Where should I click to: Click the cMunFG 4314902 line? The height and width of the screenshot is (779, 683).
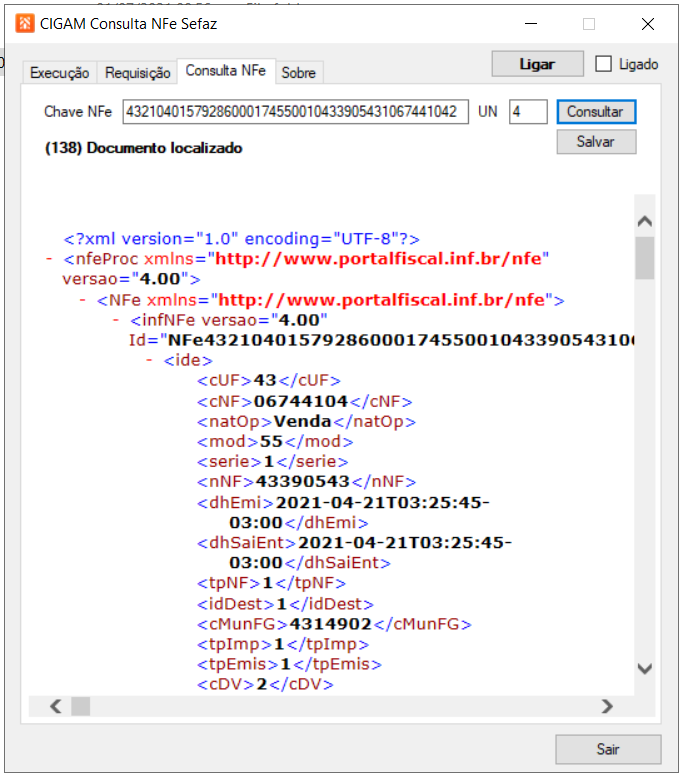point(334,624)
